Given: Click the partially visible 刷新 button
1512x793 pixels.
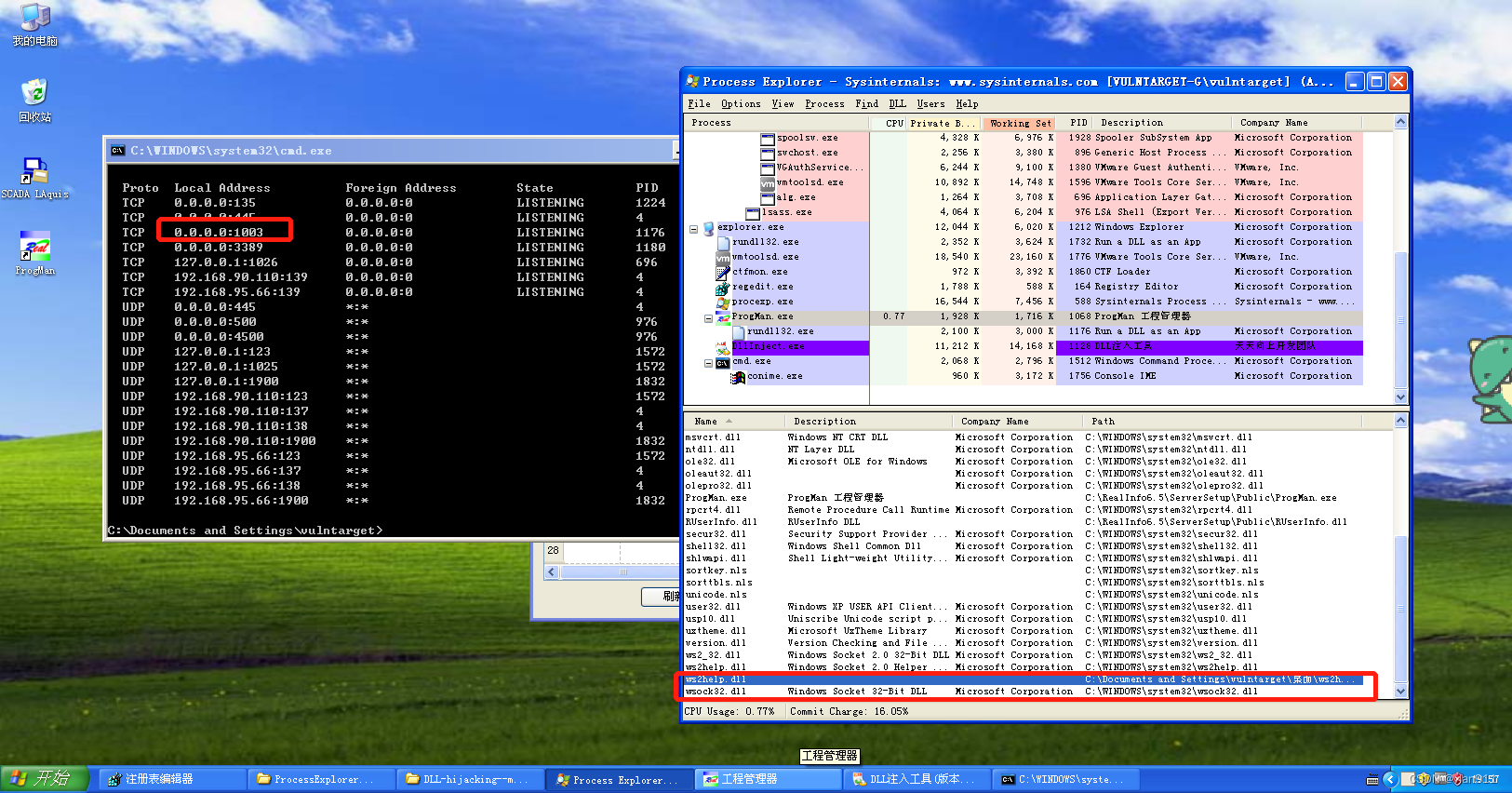Looking at the screenshot, I should click(x=662, y=597).
